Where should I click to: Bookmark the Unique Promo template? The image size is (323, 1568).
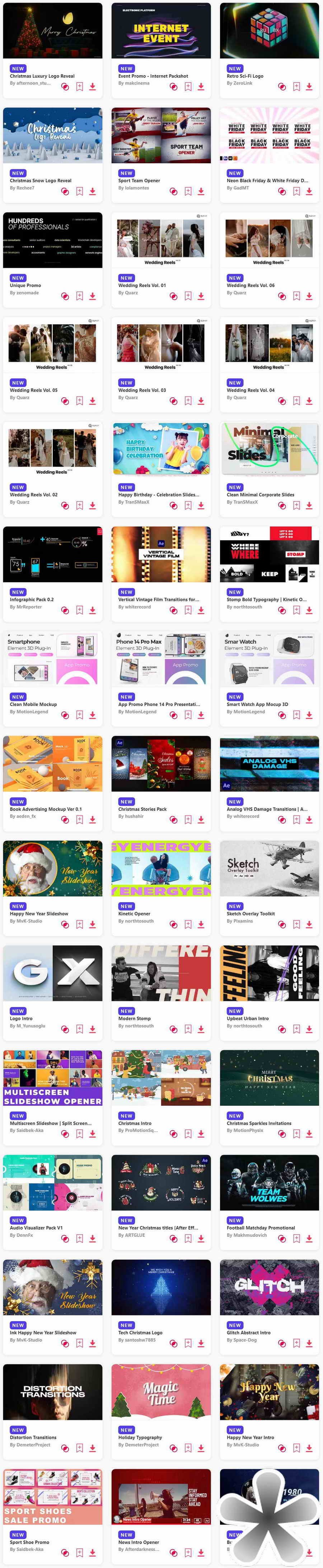80,296
